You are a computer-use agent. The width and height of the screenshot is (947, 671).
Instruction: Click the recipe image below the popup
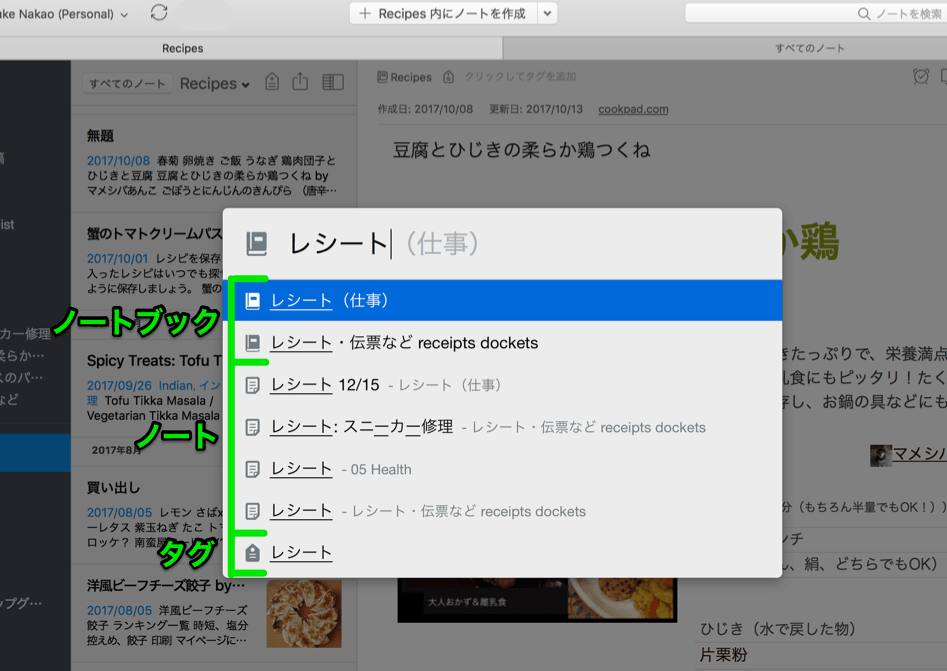click(x=537, y=600)
